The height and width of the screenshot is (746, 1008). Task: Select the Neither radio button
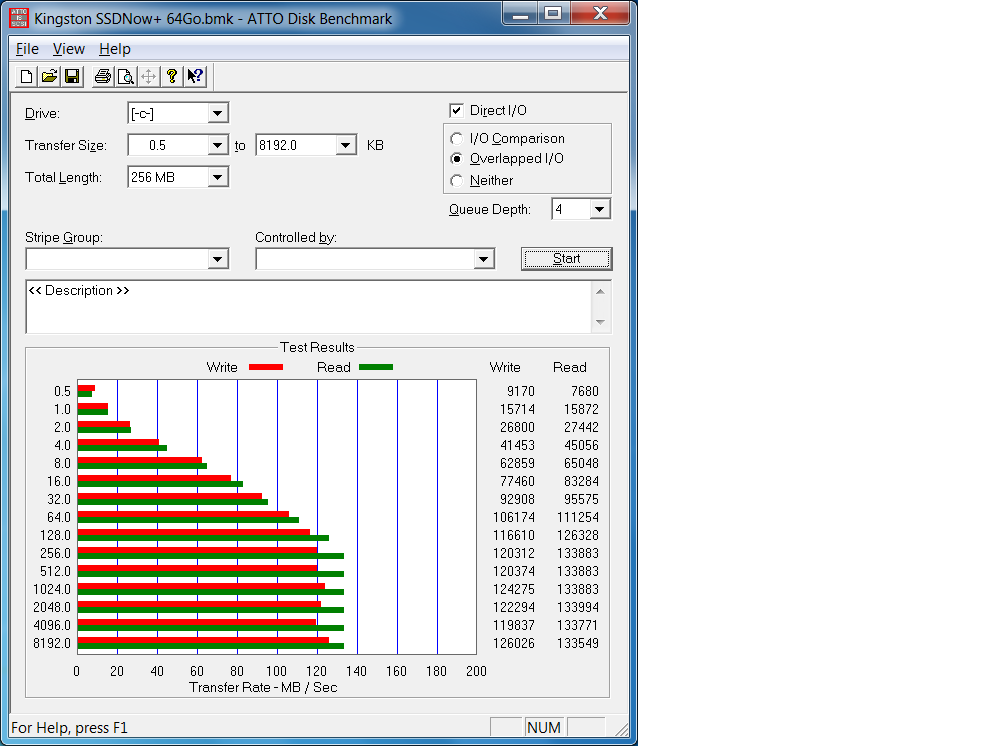456,181
